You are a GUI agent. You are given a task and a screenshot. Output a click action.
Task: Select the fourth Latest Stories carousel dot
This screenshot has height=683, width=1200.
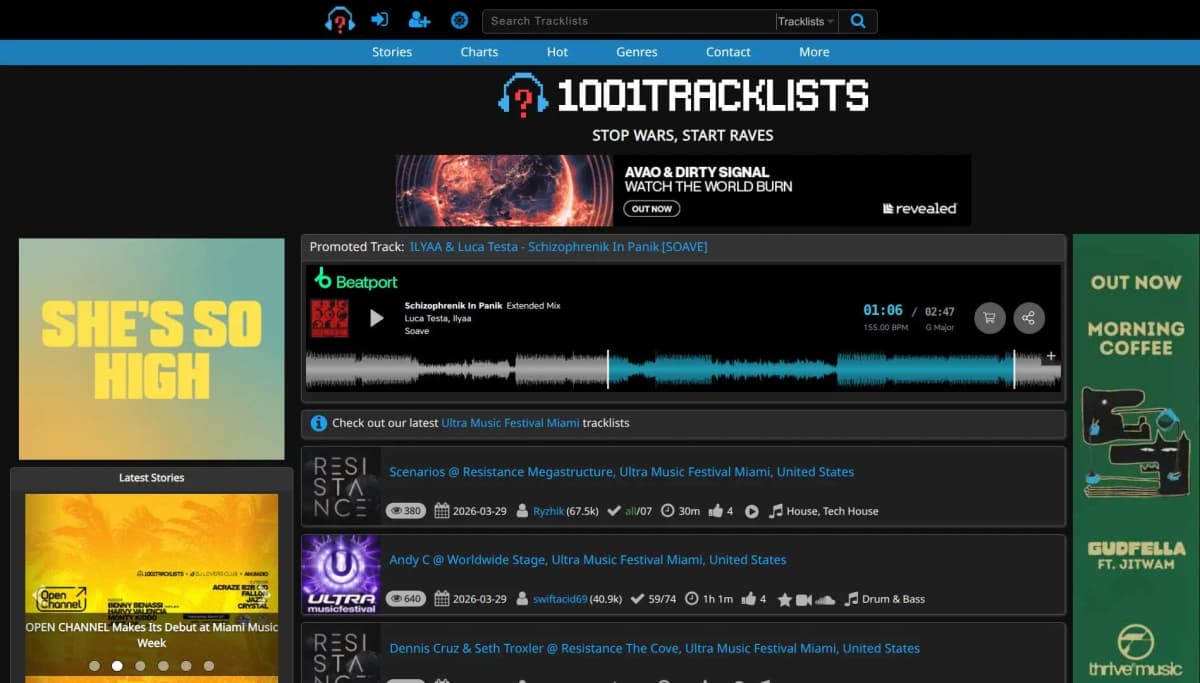[163, 665]
